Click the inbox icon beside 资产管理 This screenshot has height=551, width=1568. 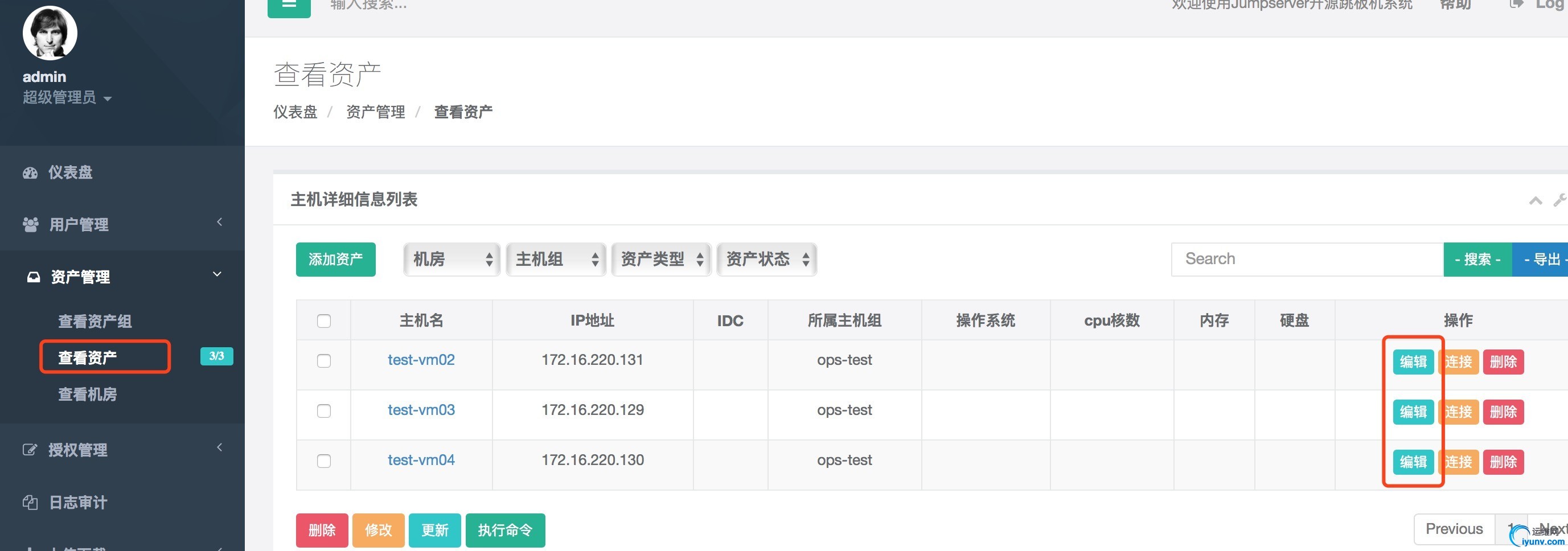34,277
